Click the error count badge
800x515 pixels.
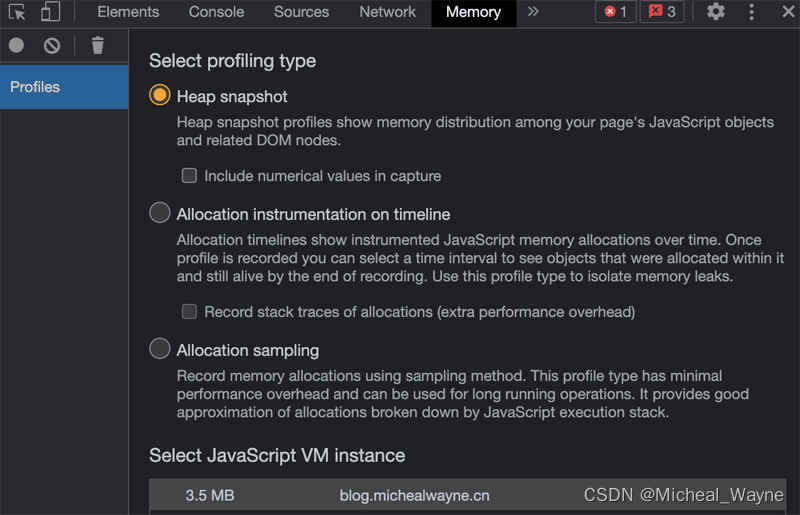click(616, 12)
